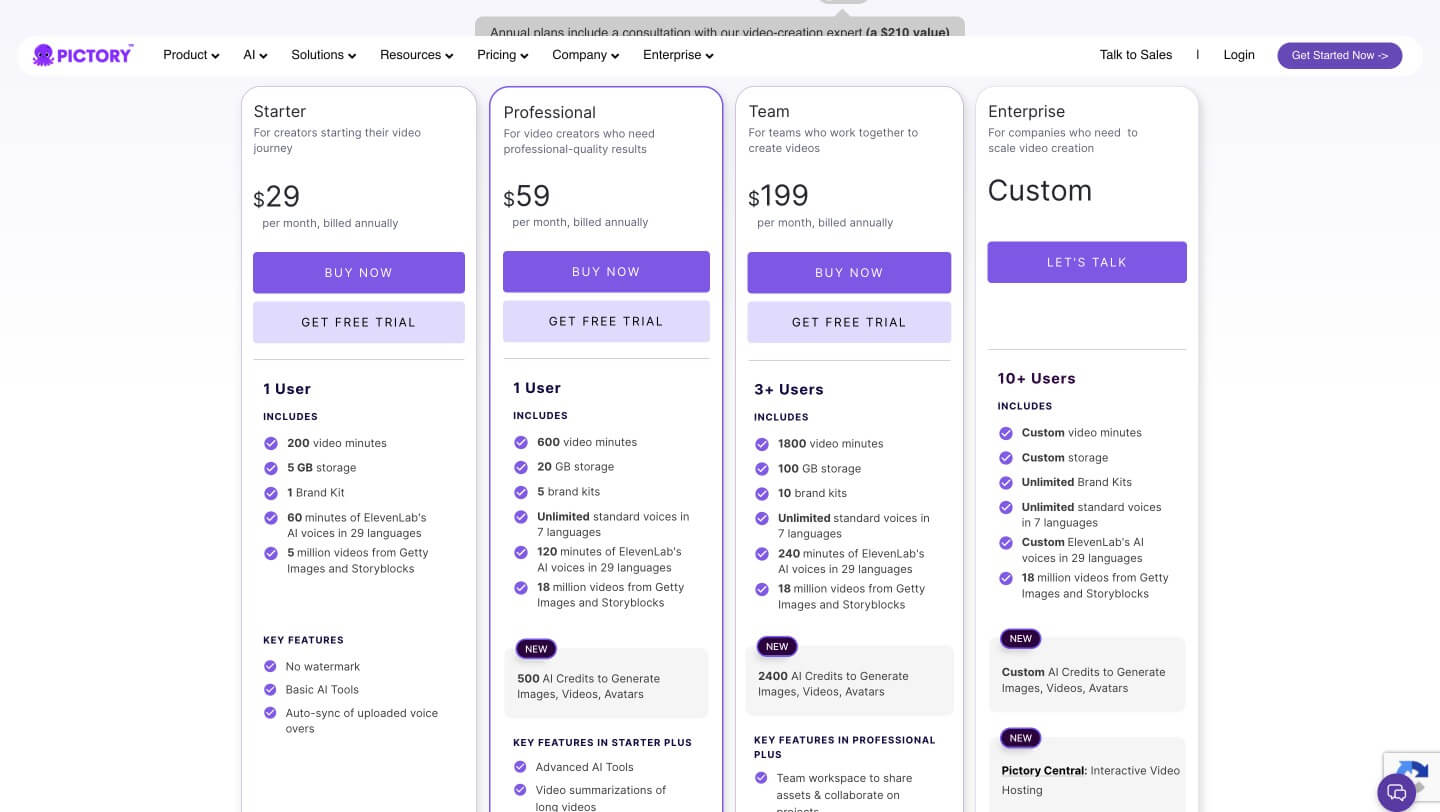The height and width of the screenshot is (812, 1440).
Task: Click the $29 Starter price
Action: 277,197
